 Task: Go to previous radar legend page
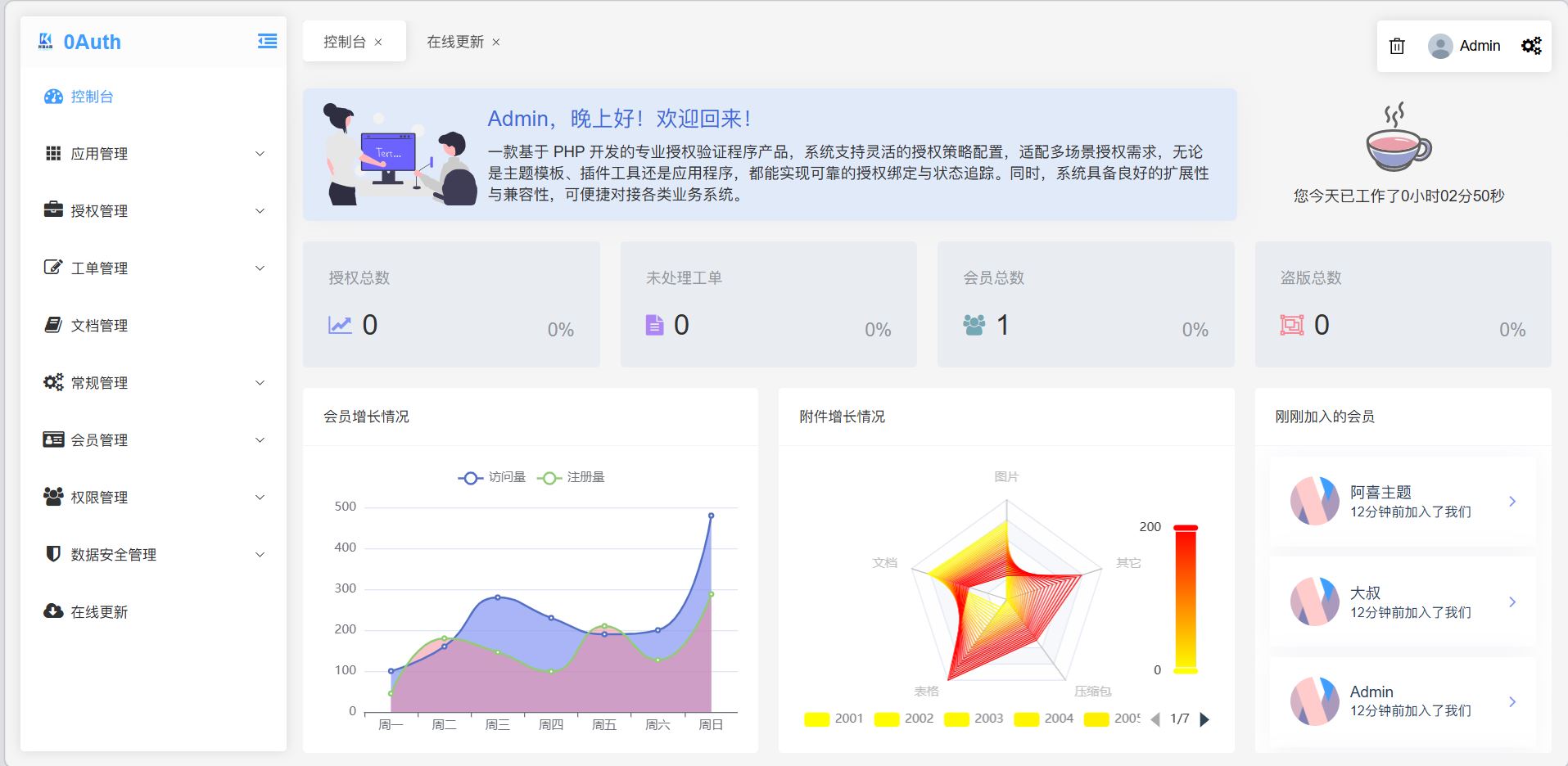[1155, 719]
